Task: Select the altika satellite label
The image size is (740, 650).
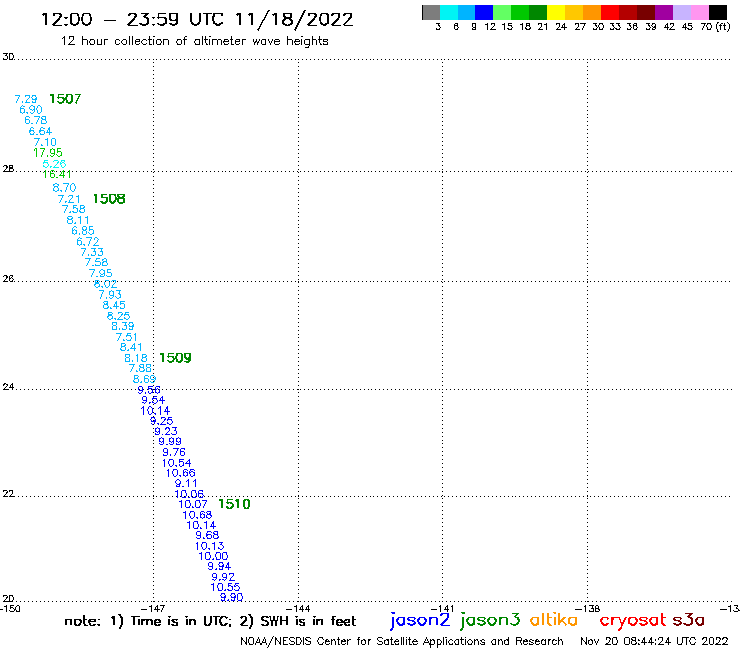Action: click(554, 619)
